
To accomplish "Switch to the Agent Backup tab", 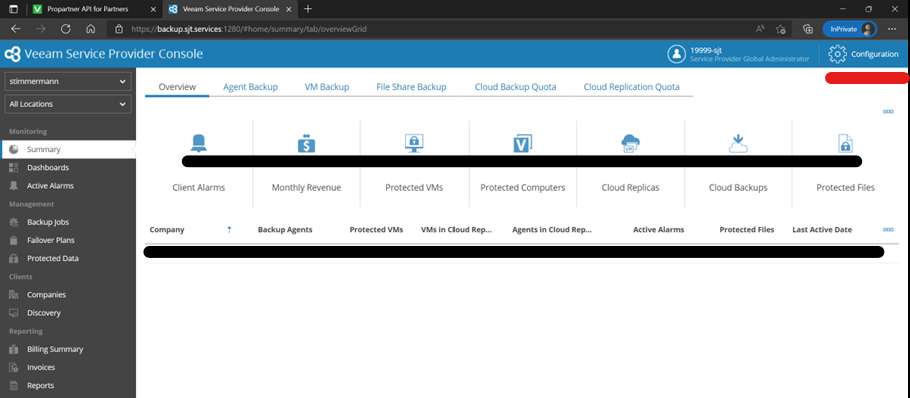I will (250, 87).
